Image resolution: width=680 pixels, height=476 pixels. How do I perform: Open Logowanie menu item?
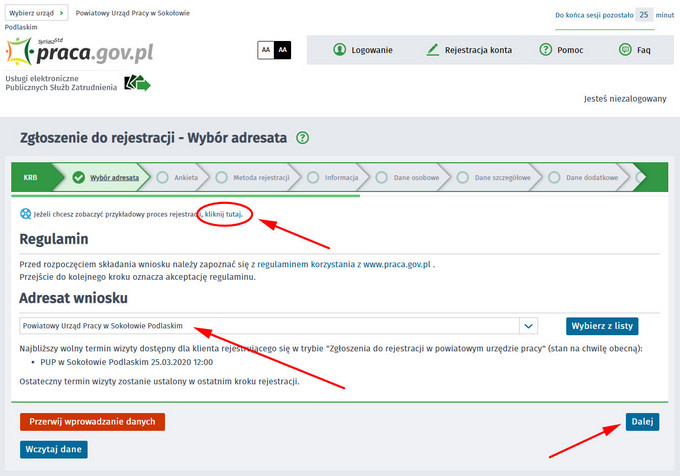[x=363, y=50]
